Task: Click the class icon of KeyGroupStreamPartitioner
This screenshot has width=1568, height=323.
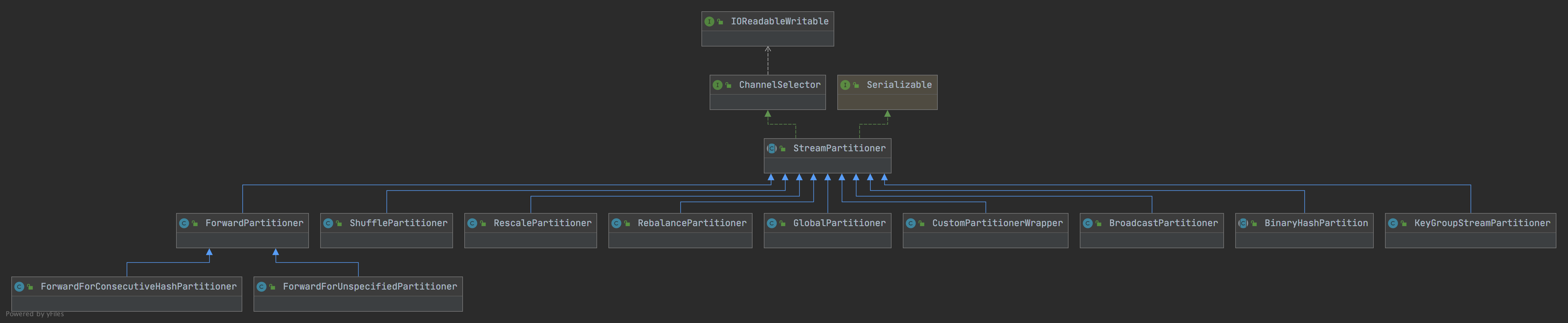Action: tap(1393, 223)
